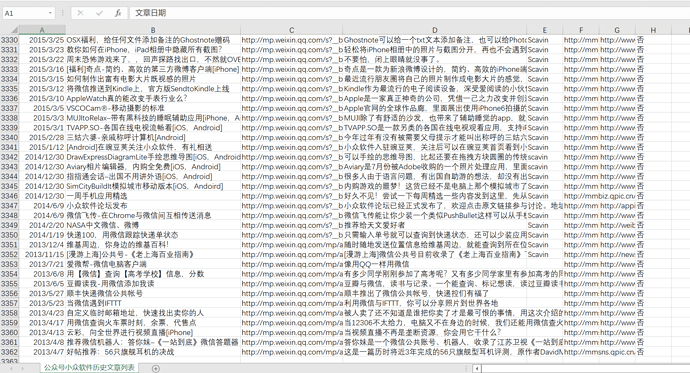The width and height of the screenshot is (690, 373).
Task: Select row header 3362
Action: [9, 352]
